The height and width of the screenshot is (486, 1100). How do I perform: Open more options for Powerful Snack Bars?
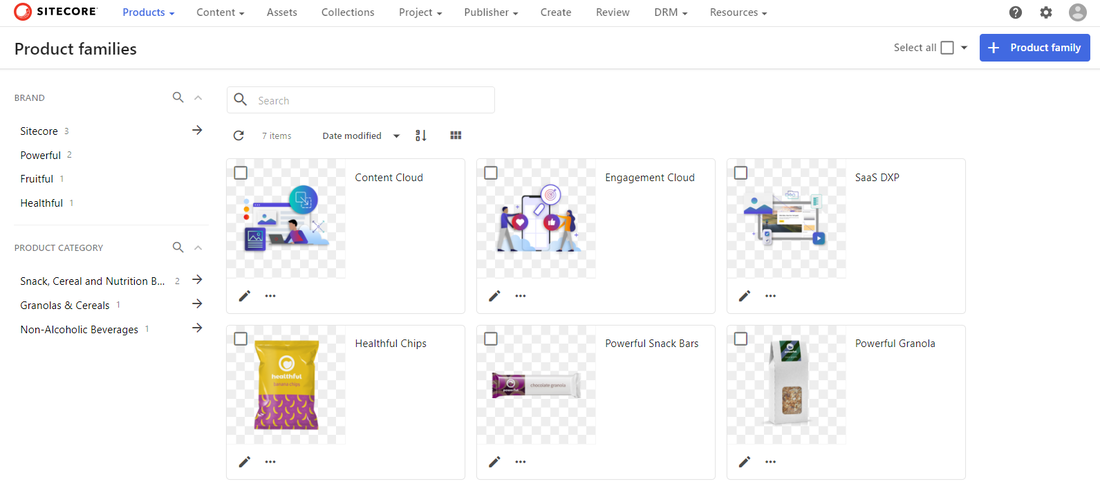pos(521,461)
